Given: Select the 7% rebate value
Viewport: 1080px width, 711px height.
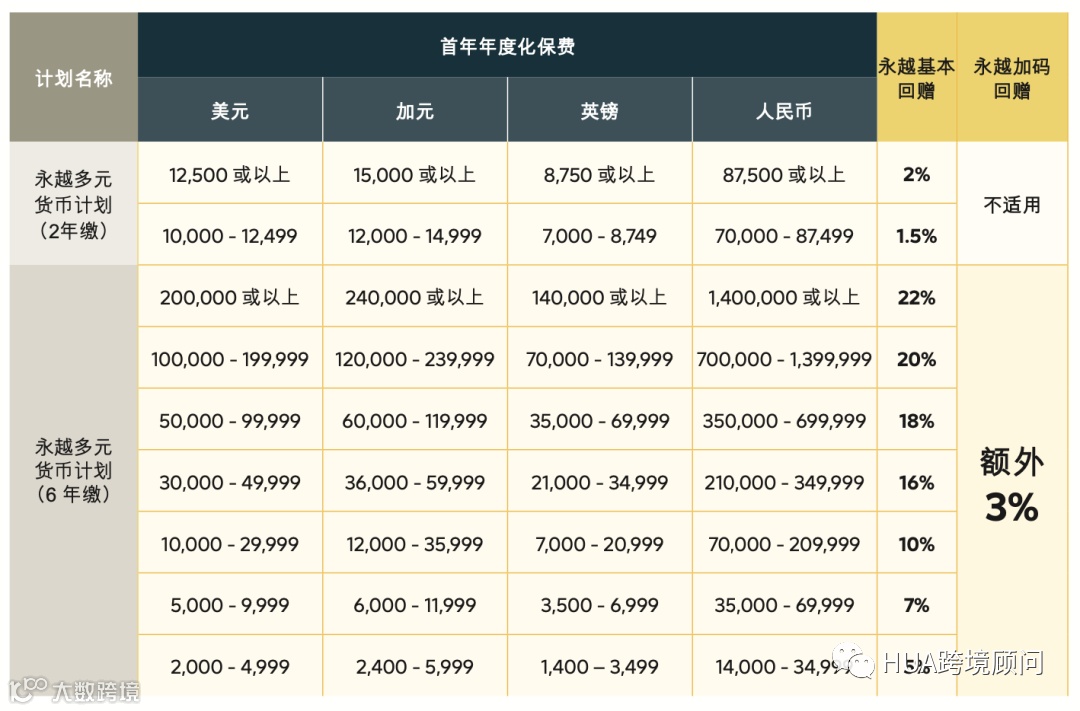Looking at the screenshot, I should 917,604.
